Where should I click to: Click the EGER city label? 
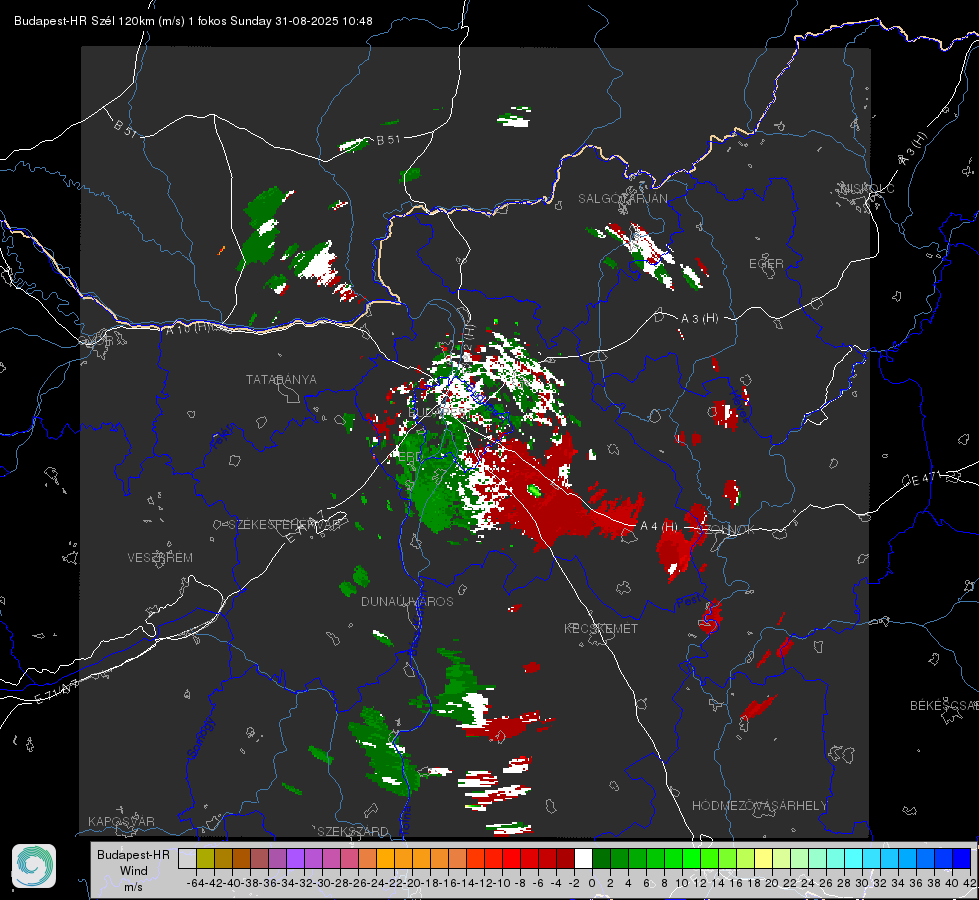[766, 264]
